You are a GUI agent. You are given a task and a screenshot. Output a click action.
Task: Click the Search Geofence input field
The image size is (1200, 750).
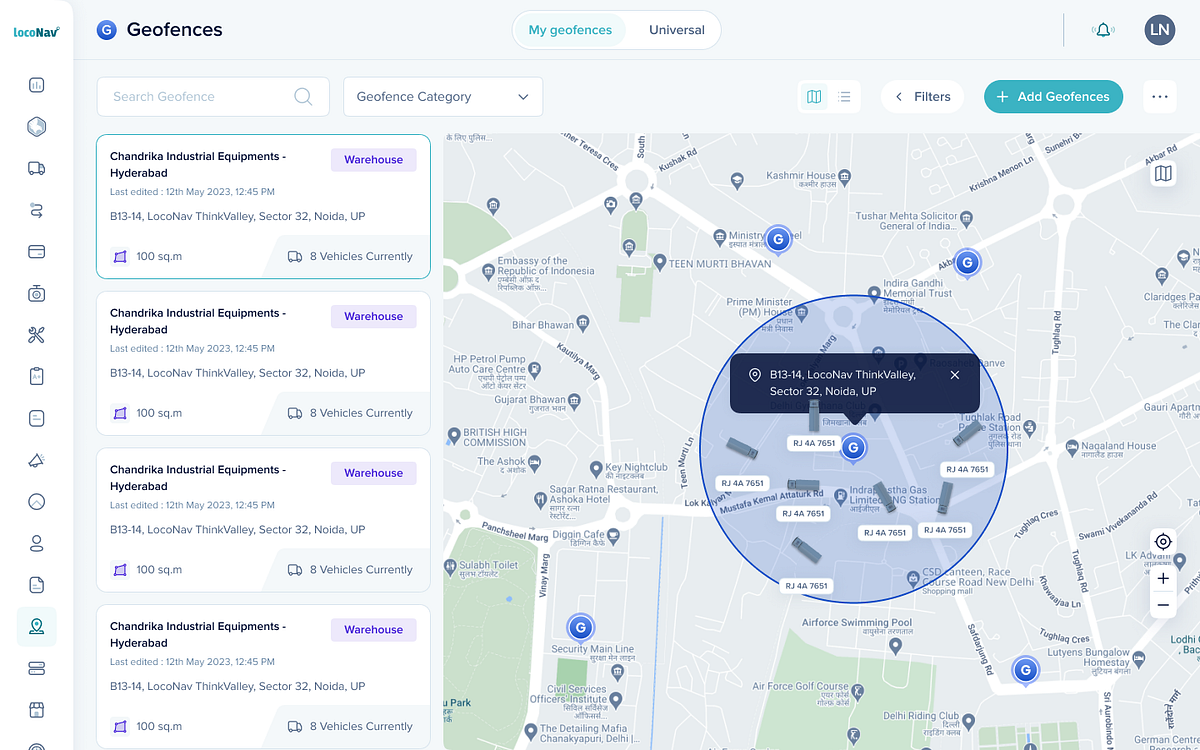200,96
